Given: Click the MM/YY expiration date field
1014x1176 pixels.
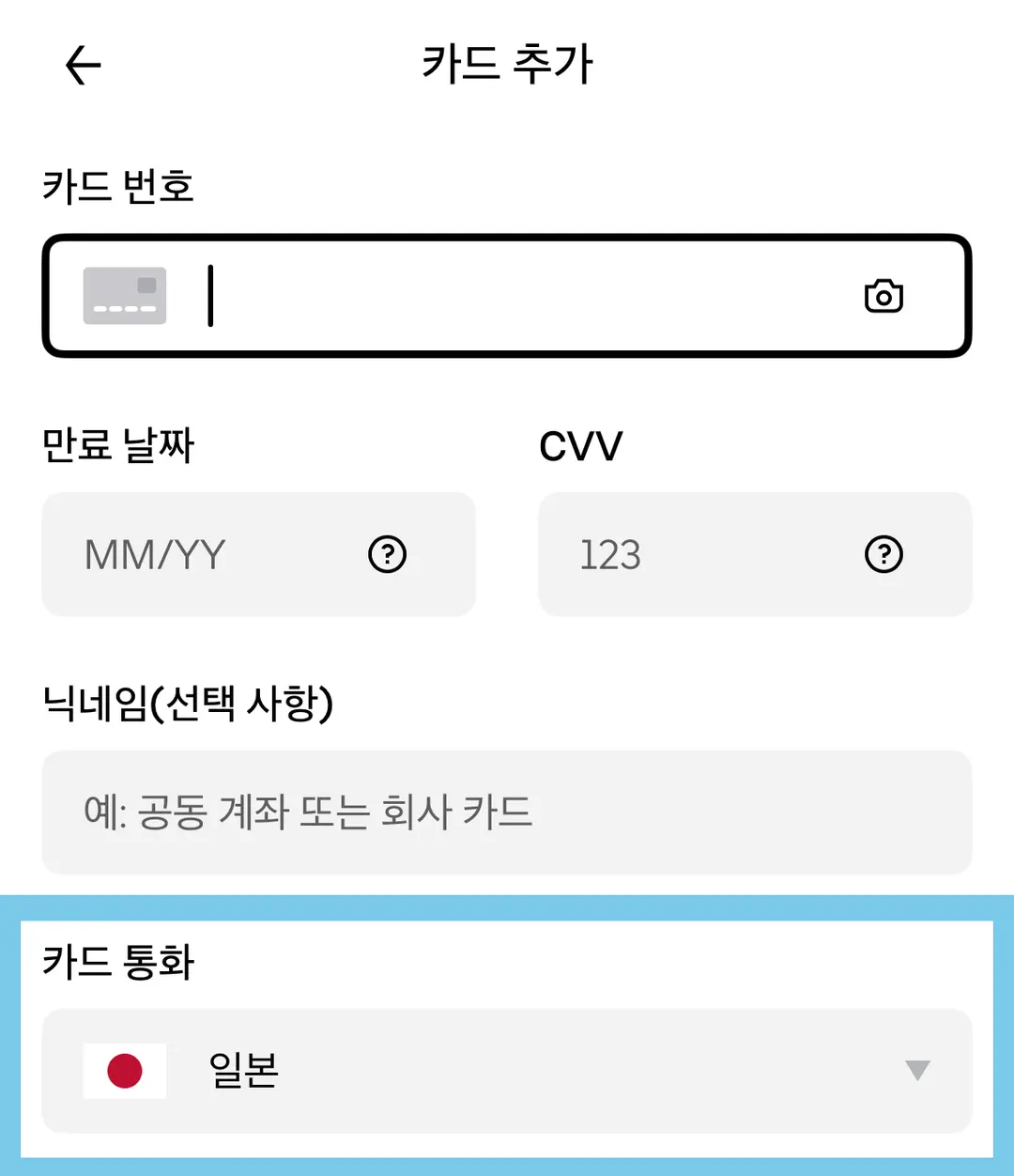Looking at the screenshot, I should click(x=259, y=554).
